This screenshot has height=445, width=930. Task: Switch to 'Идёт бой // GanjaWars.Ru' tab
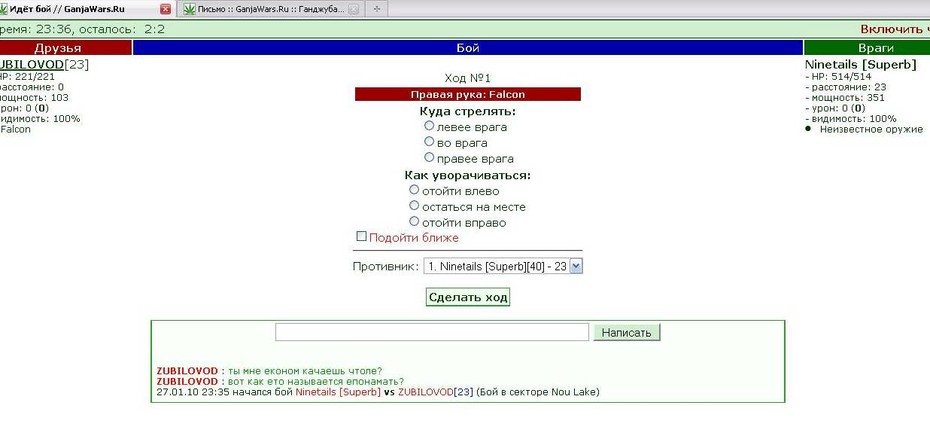(86, 9)
